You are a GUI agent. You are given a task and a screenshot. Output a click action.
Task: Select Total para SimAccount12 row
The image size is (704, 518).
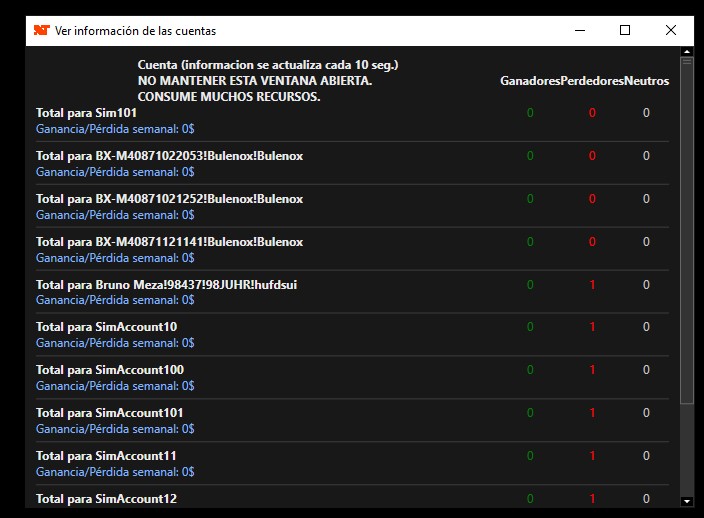point(106,498)
